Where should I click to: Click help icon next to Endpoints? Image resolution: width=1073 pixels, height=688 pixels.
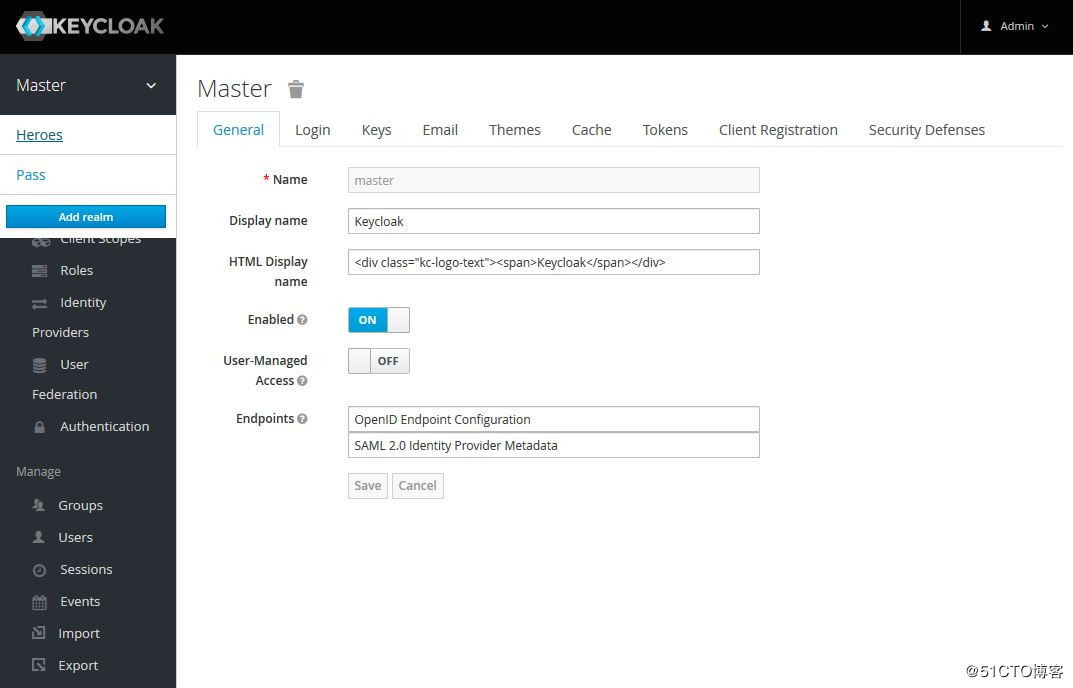point(302,419)
